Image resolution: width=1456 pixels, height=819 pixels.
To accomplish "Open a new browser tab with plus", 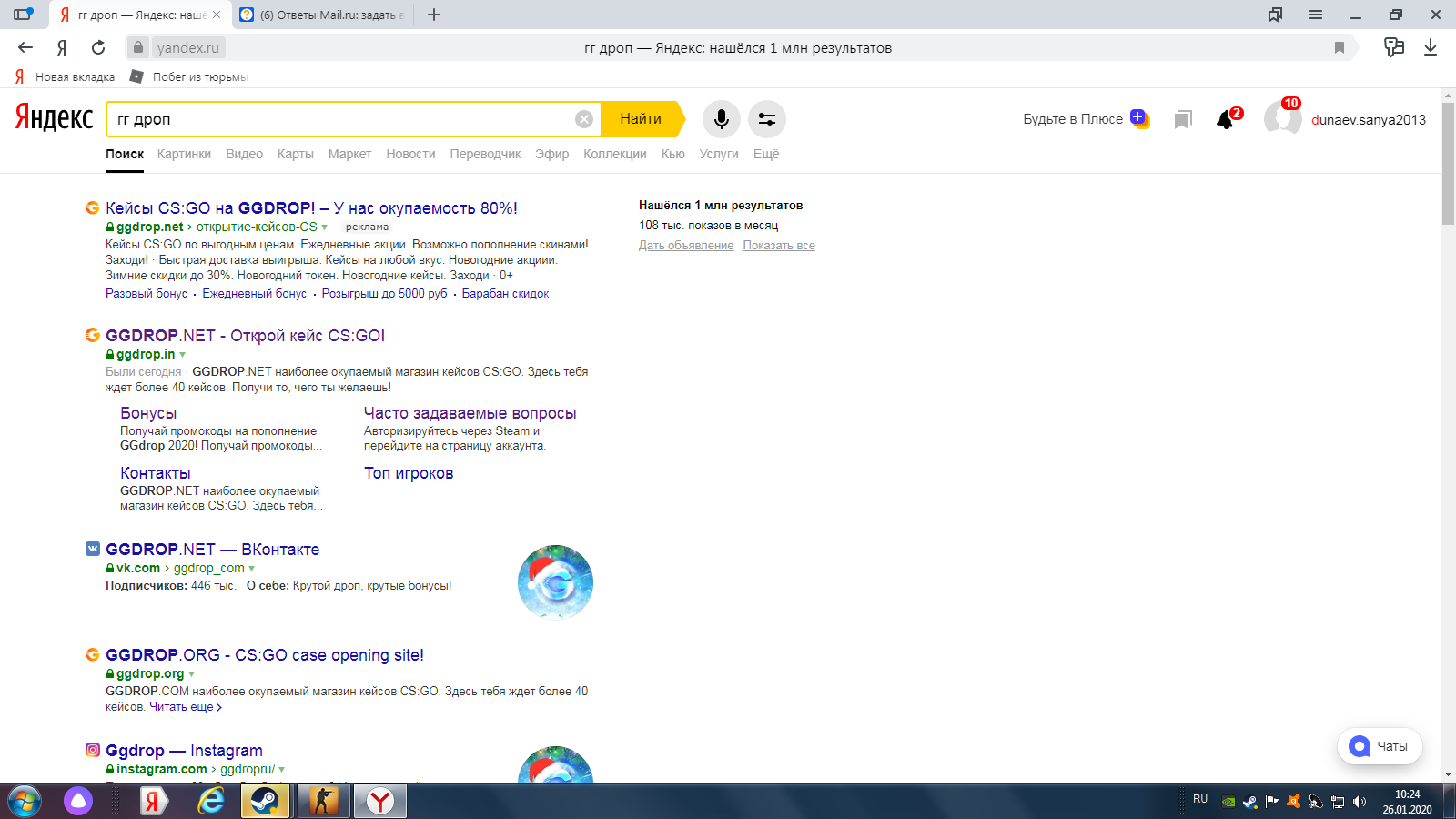I will click(434, 15).
